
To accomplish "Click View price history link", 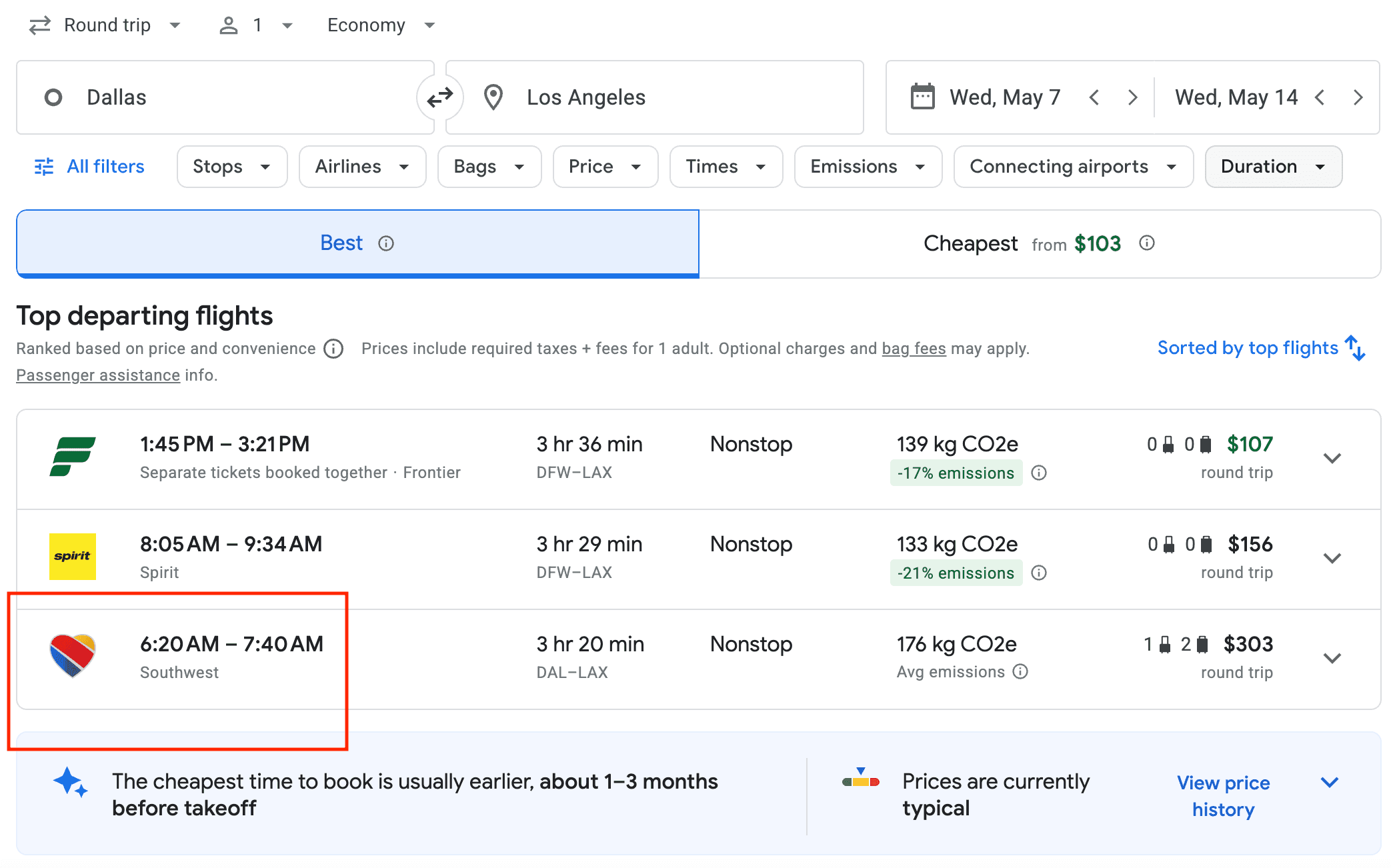I will pyautogui.click(x=1224, y=795).
